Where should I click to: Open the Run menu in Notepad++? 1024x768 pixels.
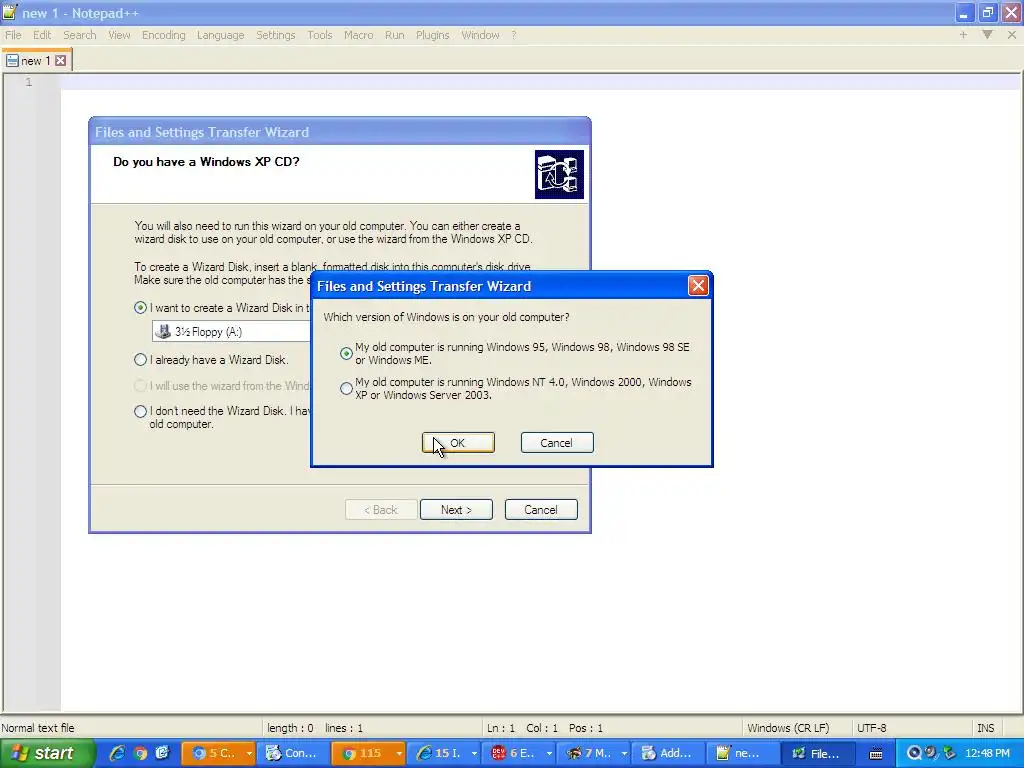[394, 35]
